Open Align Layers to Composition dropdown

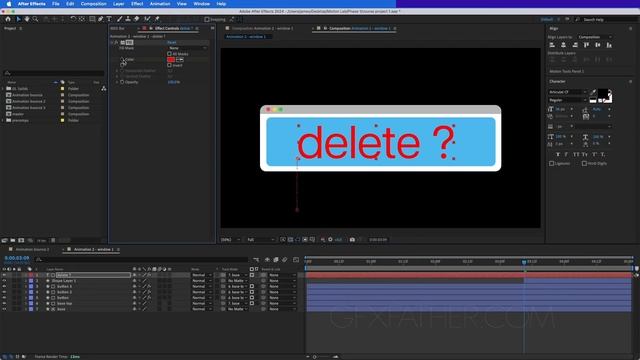click(x=595, y=37)
